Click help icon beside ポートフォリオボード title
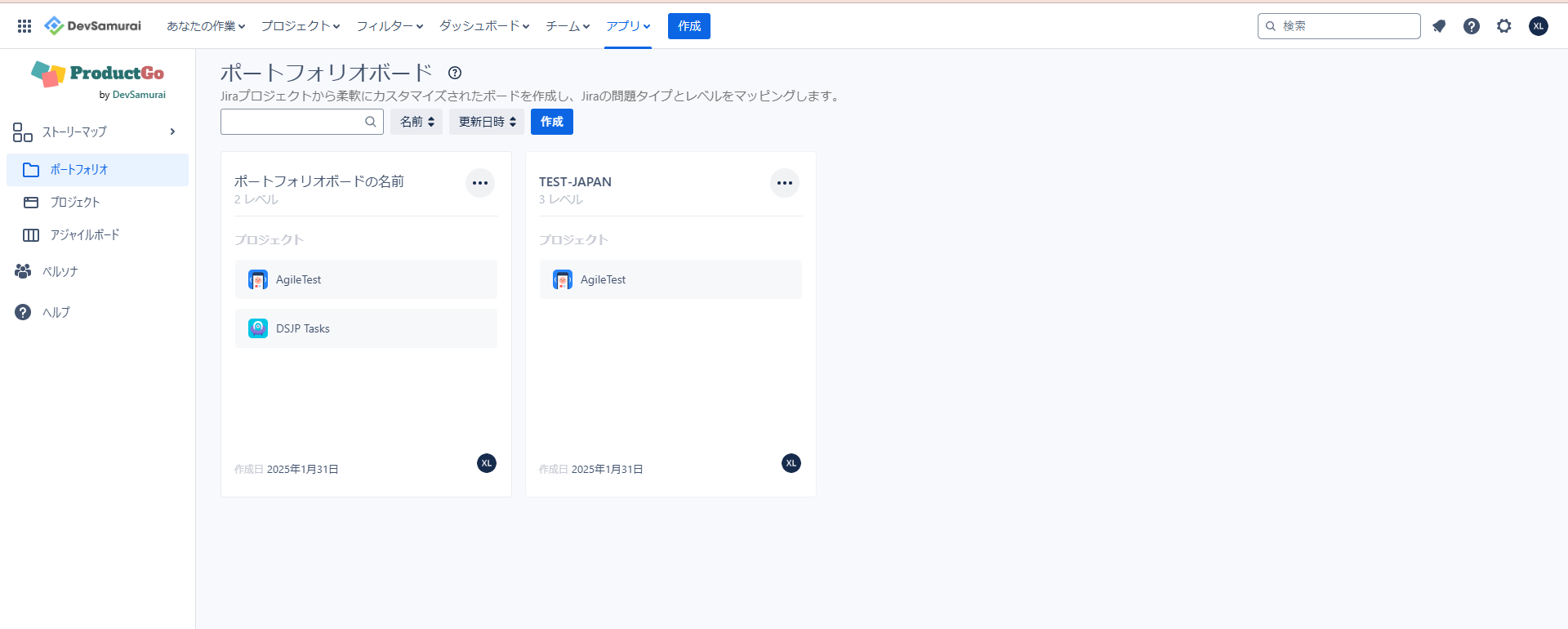Viewport: 1568px width, 629px height. [x=455, y=73]
